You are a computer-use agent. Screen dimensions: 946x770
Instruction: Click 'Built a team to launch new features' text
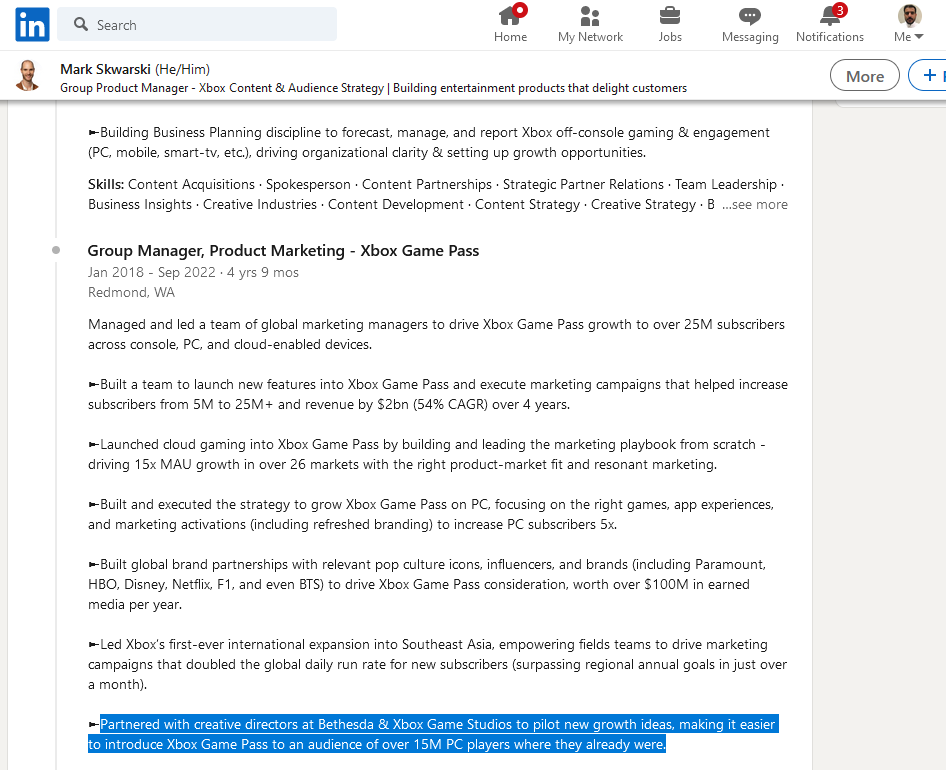[437, 394]
